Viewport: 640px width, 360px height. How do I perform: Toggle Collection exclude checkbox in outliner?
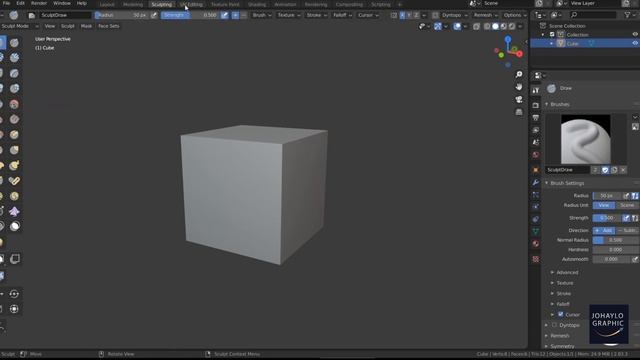coord(552,35)
